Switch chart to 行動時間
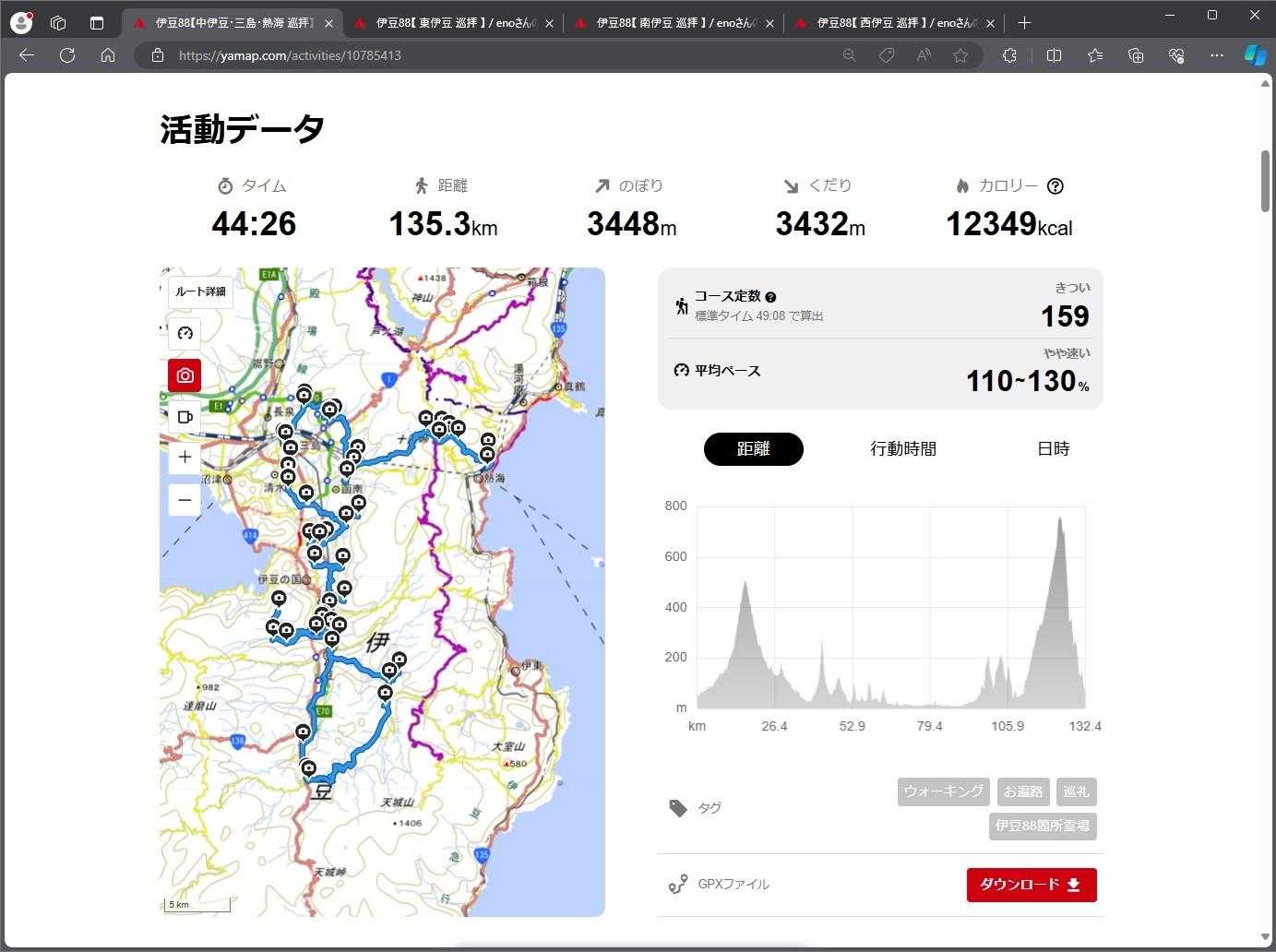Image resolution: width=1276 pixels, height=952 pixels. (902, 449)
